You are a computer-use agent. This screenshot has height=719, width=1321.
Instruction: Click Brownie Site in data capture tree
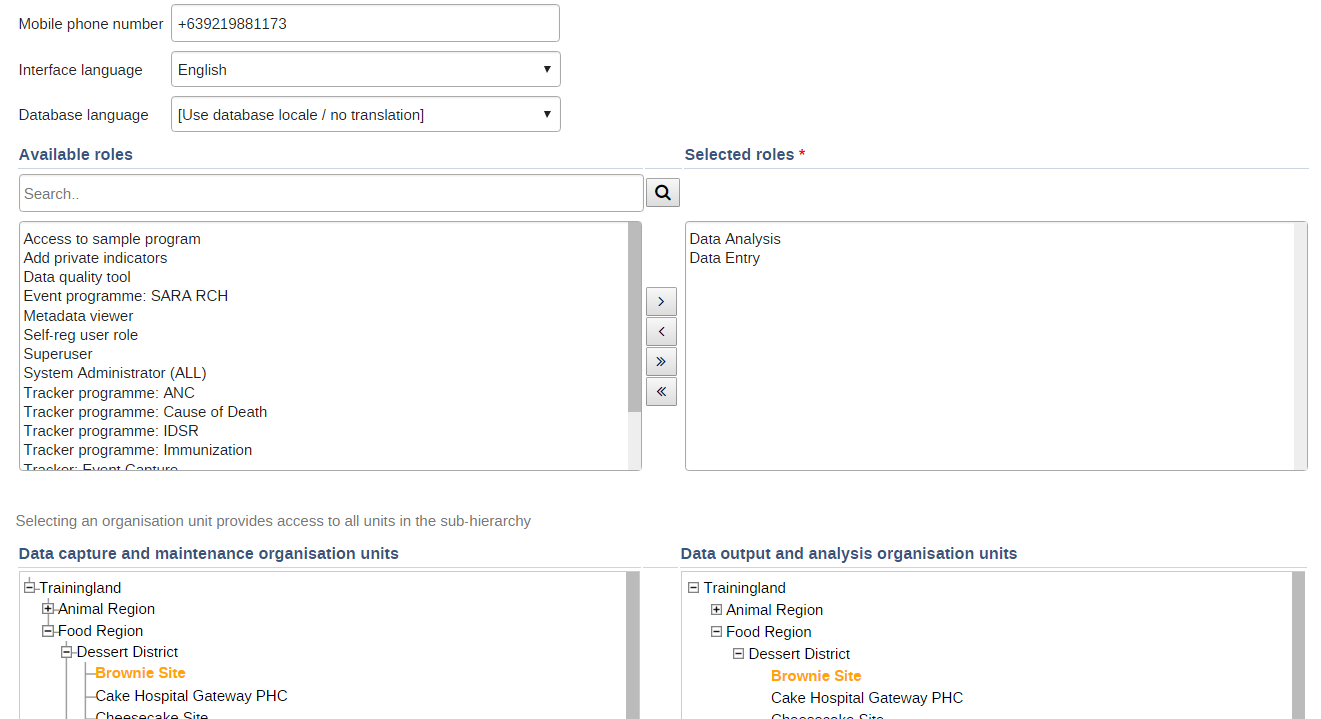(x=140, y=673)
